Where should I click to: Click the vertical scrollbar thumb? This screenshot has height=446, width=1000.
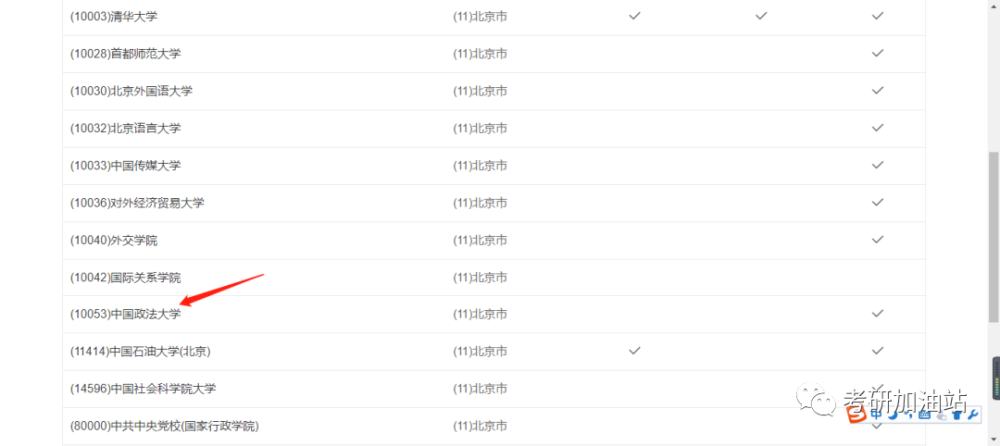994,237
